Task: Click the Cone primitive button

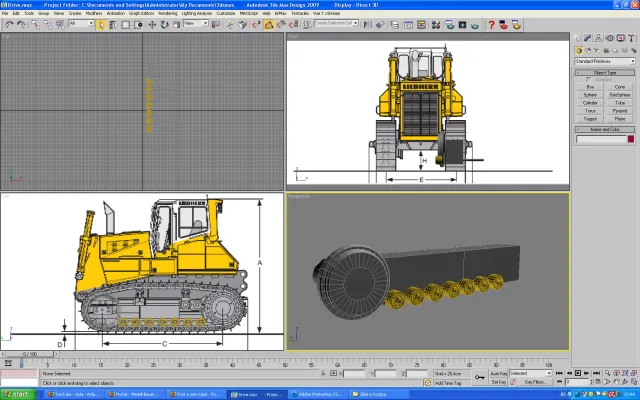Action: point(620,87)
